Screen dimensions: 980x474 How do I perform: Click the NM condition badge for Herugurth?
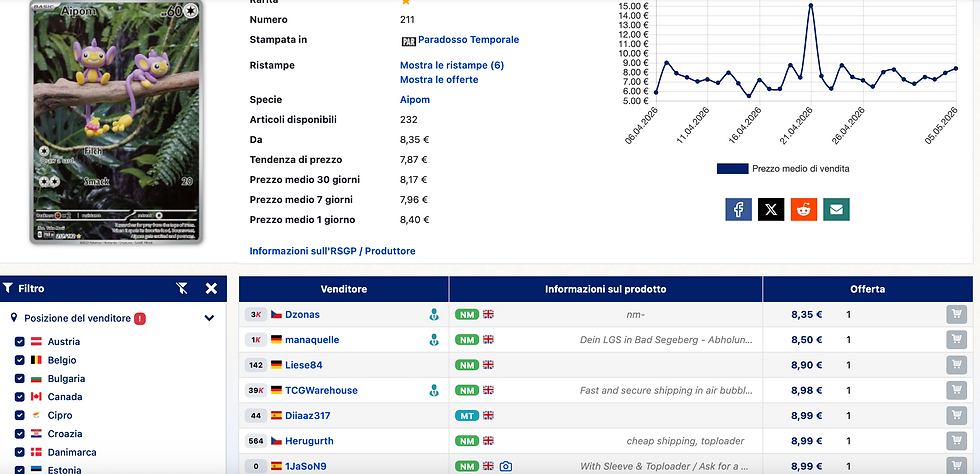pos(467,441)
